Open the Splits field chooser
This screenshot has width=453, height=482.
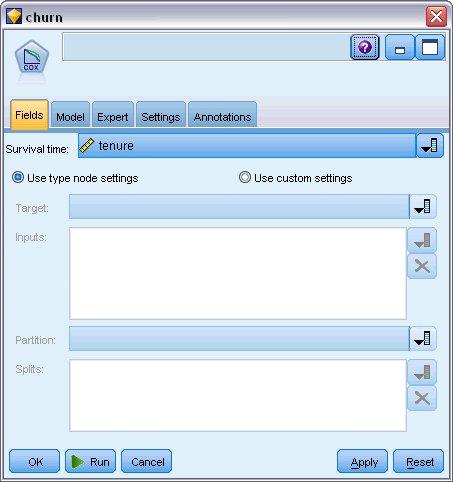coord(422,372)
